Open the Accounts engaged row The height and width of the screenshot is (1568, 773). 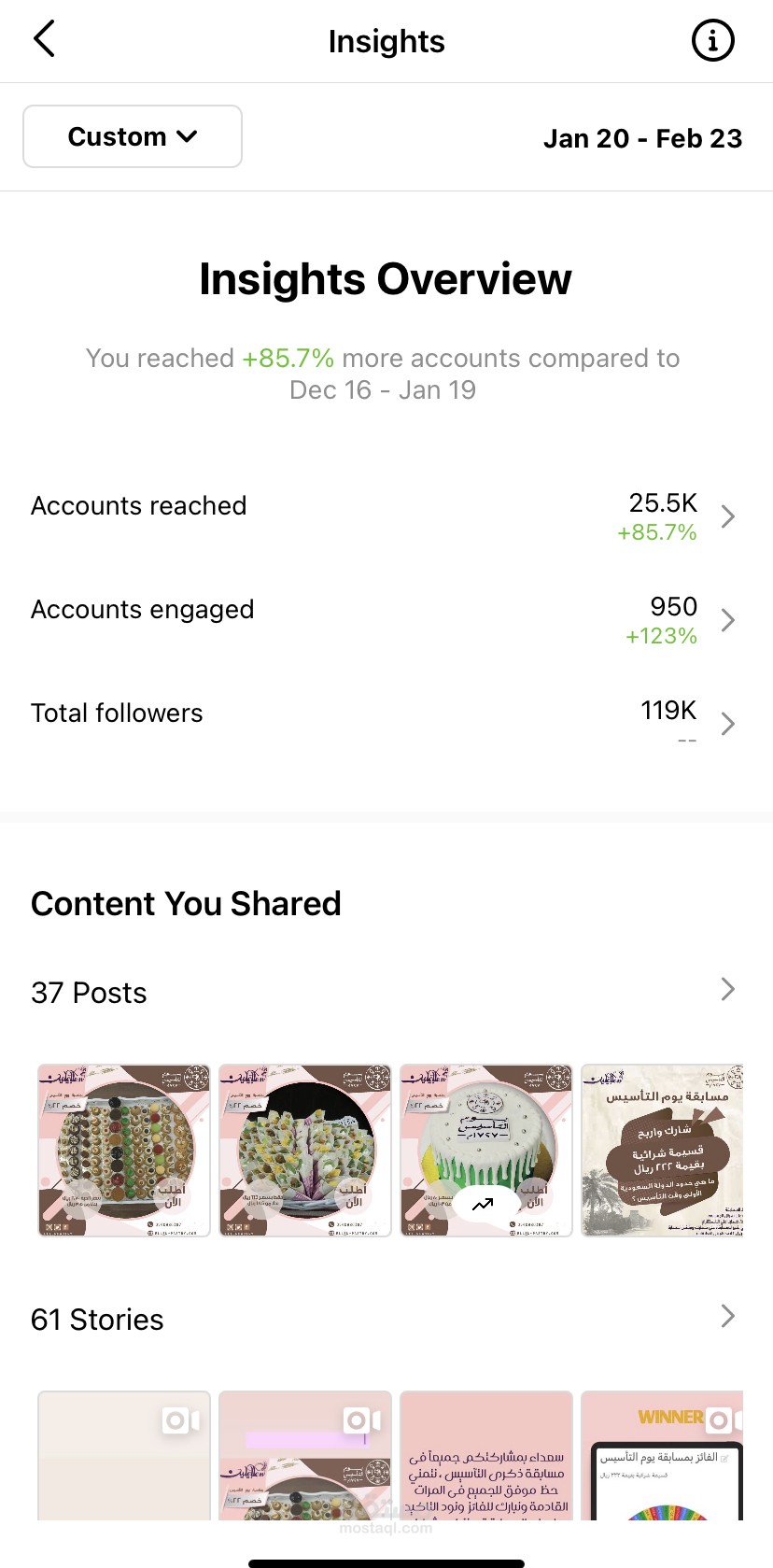143,610
